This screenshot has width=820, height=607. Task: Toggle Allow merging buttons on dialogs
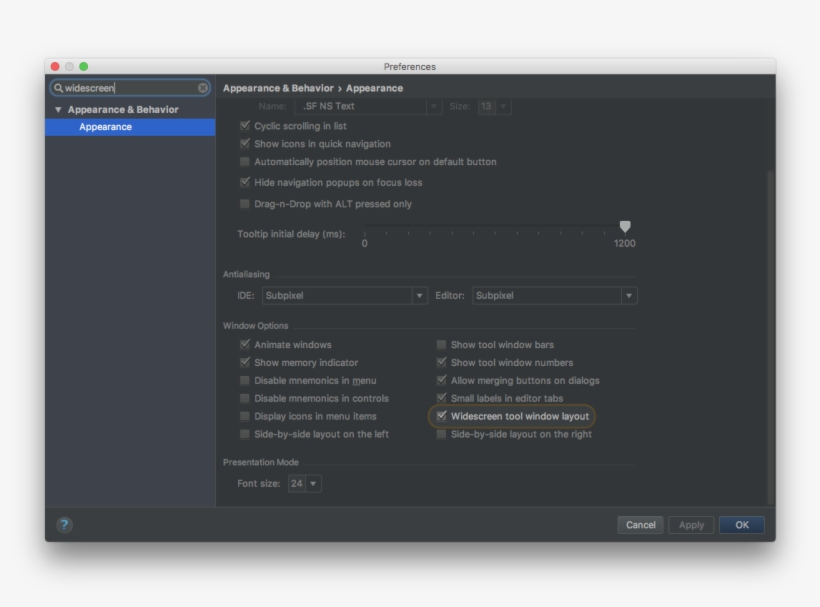pos(440,380)
